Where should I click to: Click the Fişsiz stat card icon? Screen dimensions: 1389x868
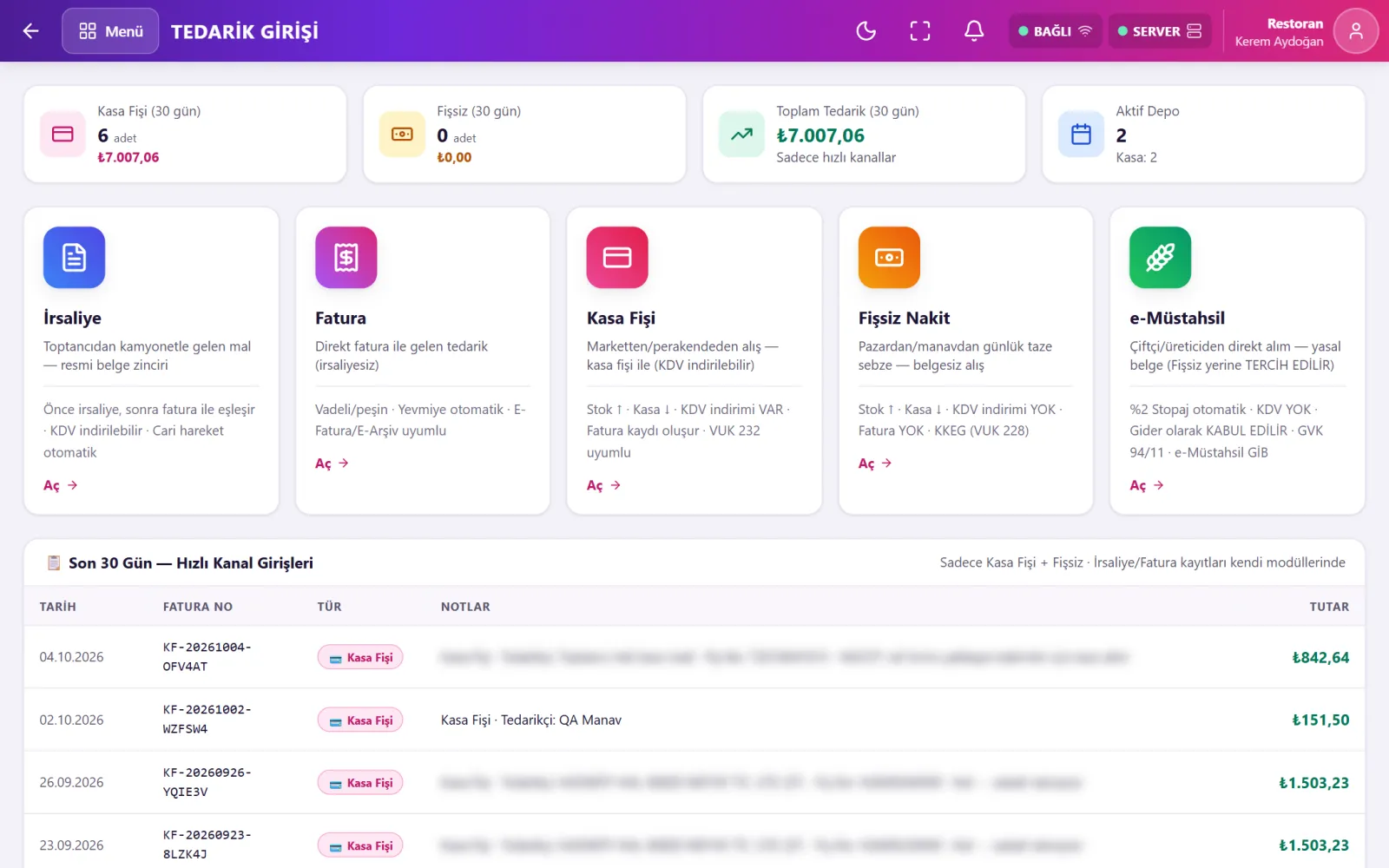[402, 135]
